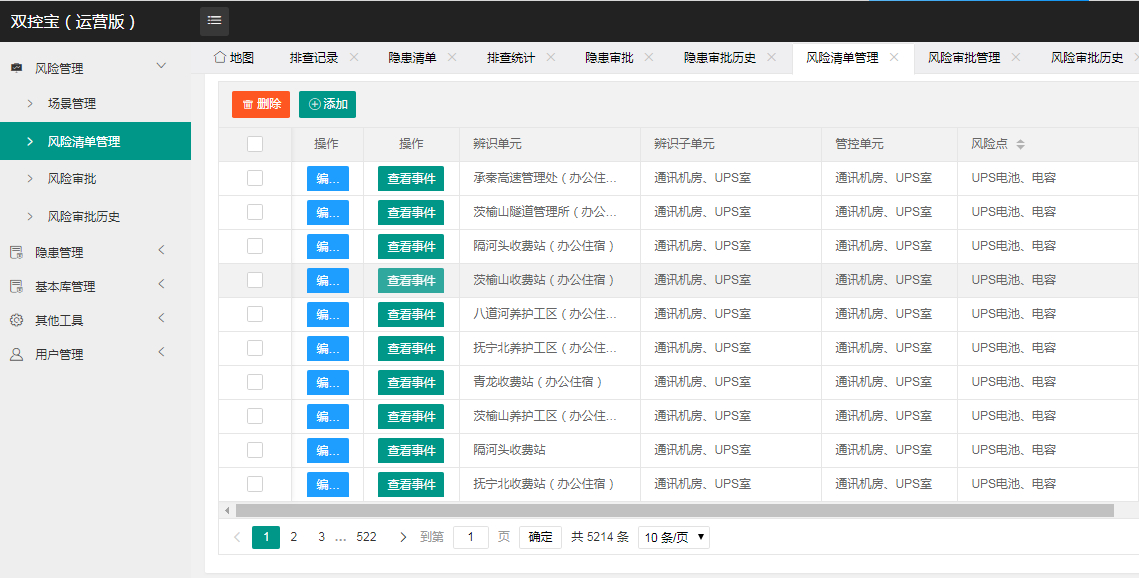The height and width of the screenshot is (578, 1139).
Task: Check the row for 抚宁北收费站（办公住宿）
Action: click(255, 484)
